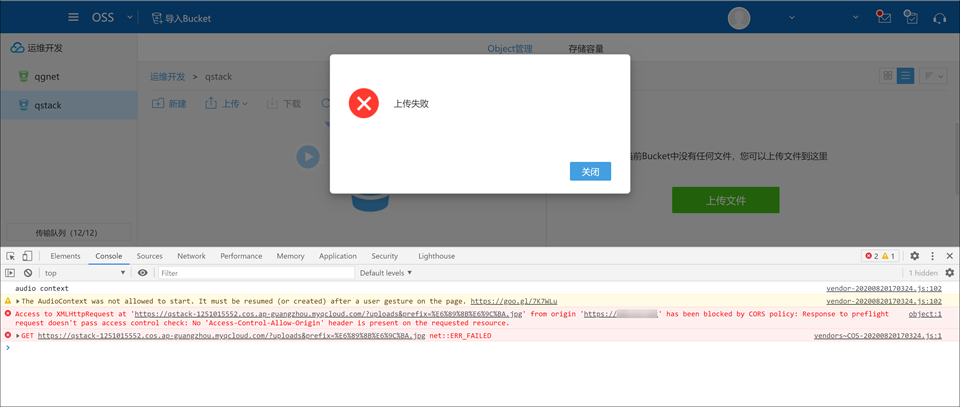Select the qgnet bucket
This screenshot has height=407, width=960.
(x=69, y=77)
